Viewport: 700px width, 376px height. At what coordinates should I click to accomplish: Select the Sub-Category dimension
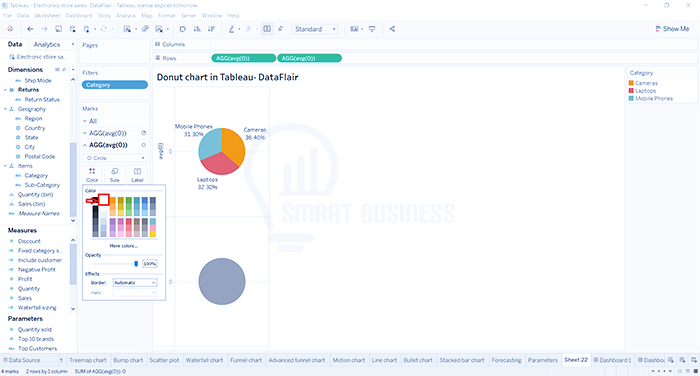42,185
